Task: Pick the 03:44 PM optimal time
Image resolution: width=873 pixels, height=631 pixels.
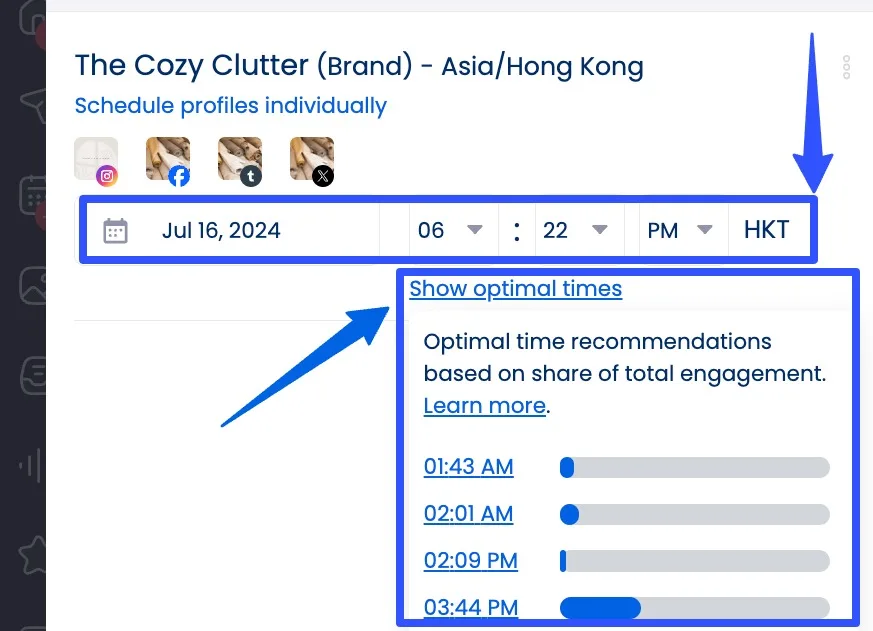Action: [470, 607]
